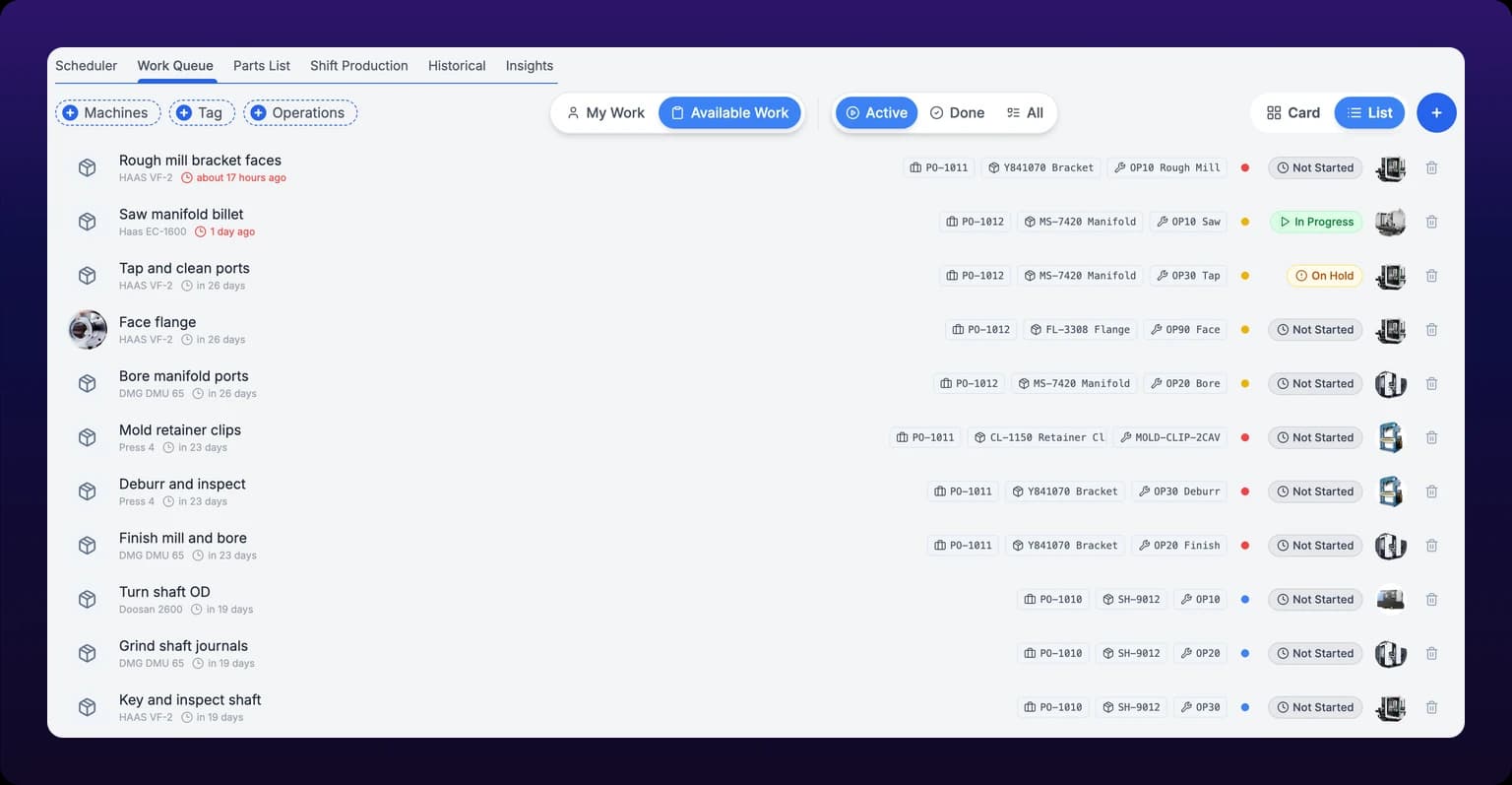The image size is (1512, 785).
Task: Switch to Shift Production tab
Action: click(359, 66)
